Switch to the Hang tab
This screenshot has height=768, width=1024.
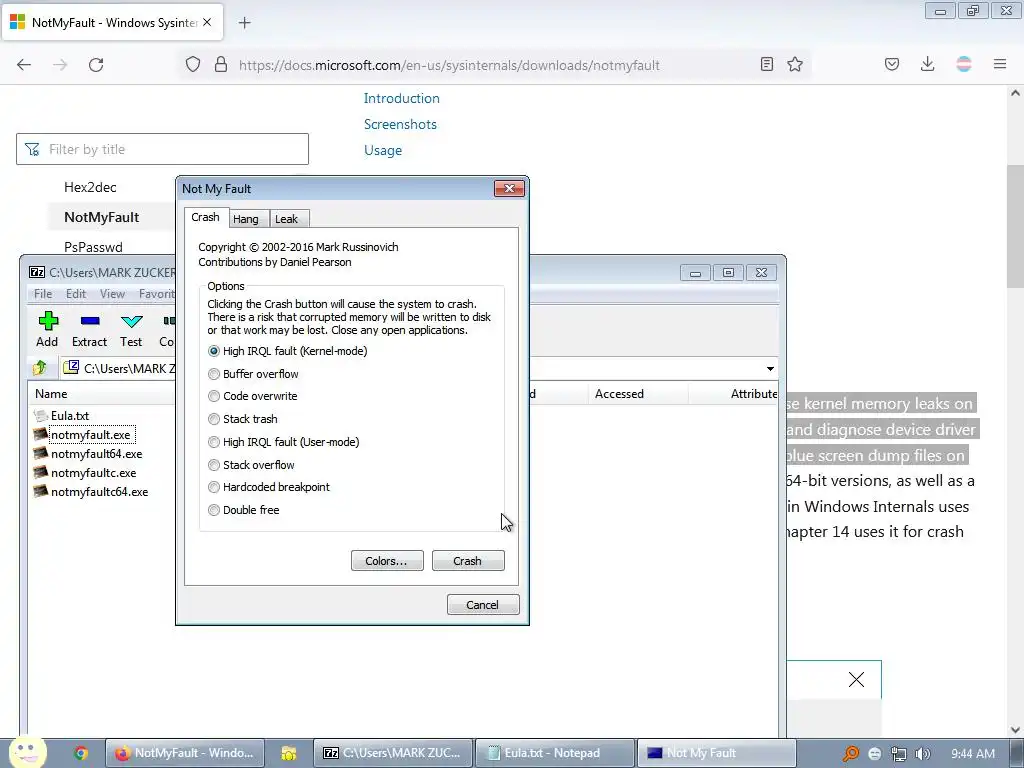(x=246, y=219)
